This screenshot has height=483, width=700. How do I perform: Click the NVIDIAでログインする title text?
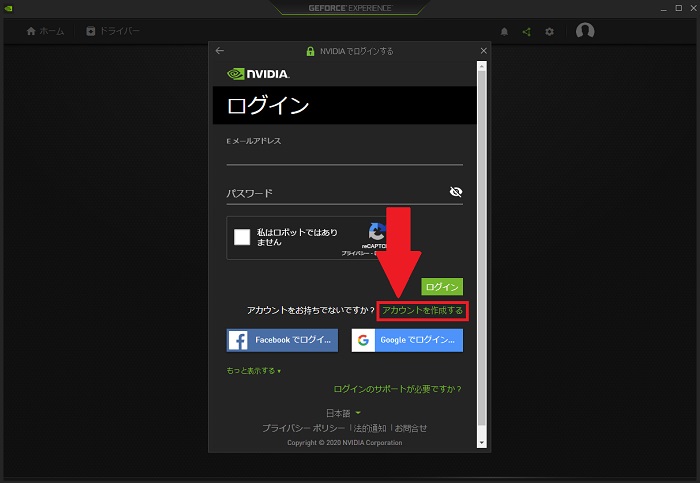[x=357, y=51]
